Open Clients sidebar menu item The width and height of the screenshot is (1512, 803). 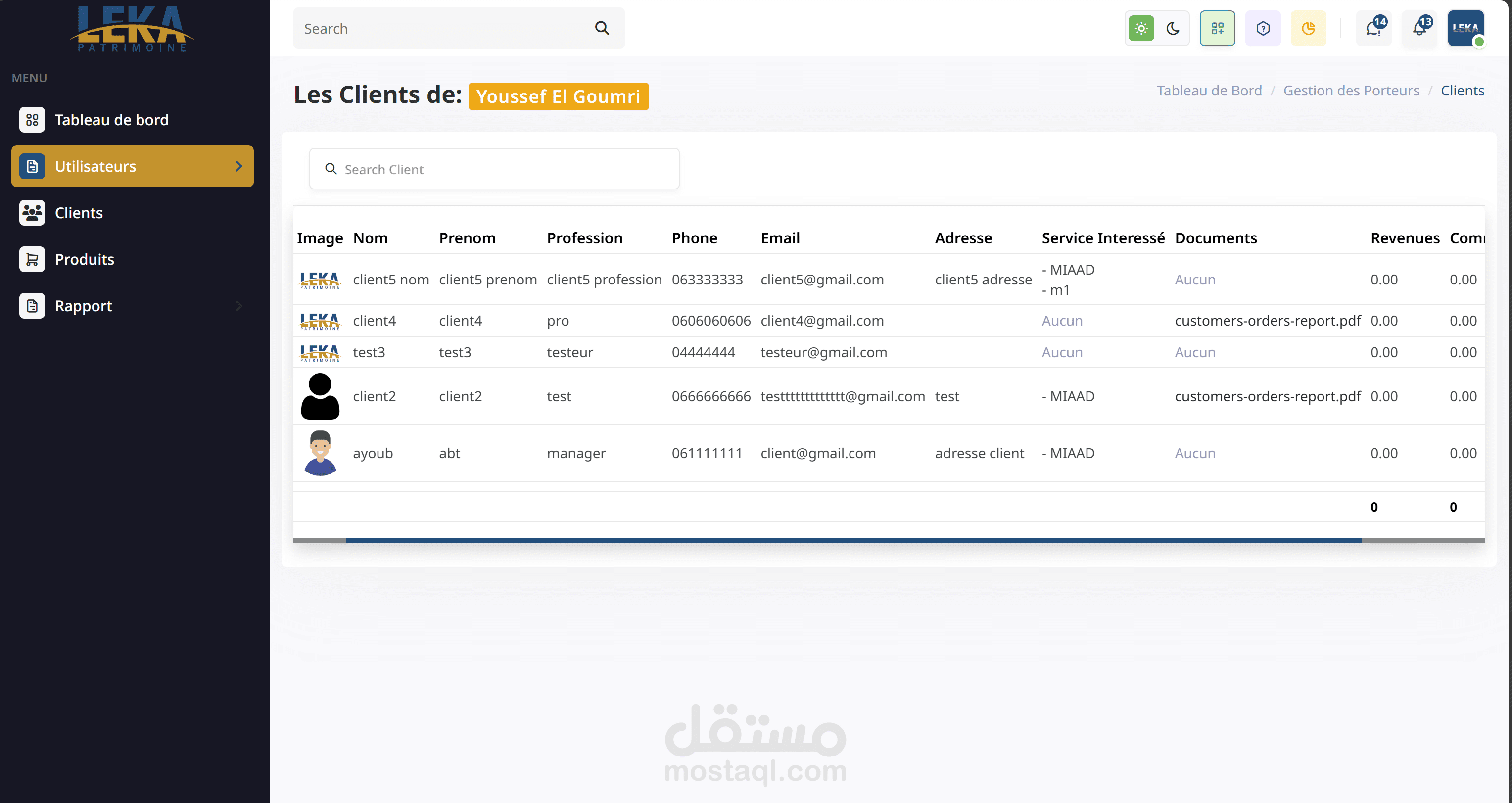click(x=79, y=212)
